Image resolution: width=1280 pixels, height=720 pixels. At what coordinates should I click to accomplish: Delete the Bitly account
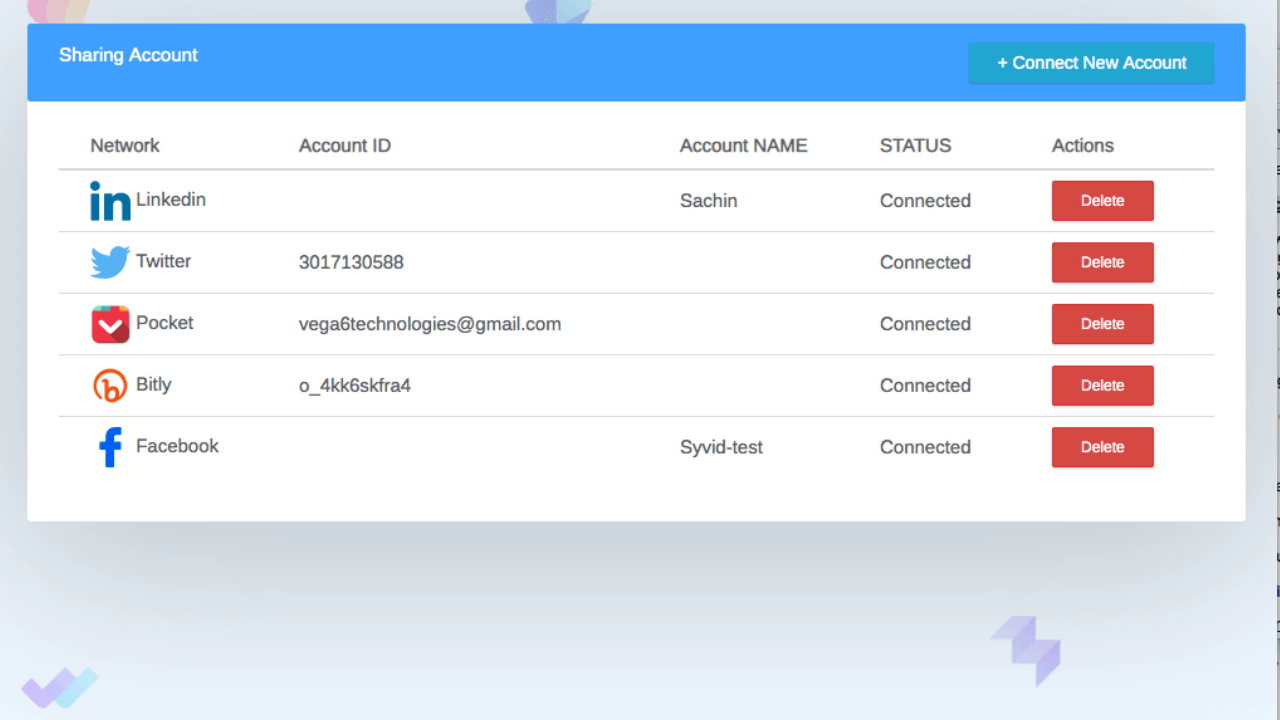1102,386
